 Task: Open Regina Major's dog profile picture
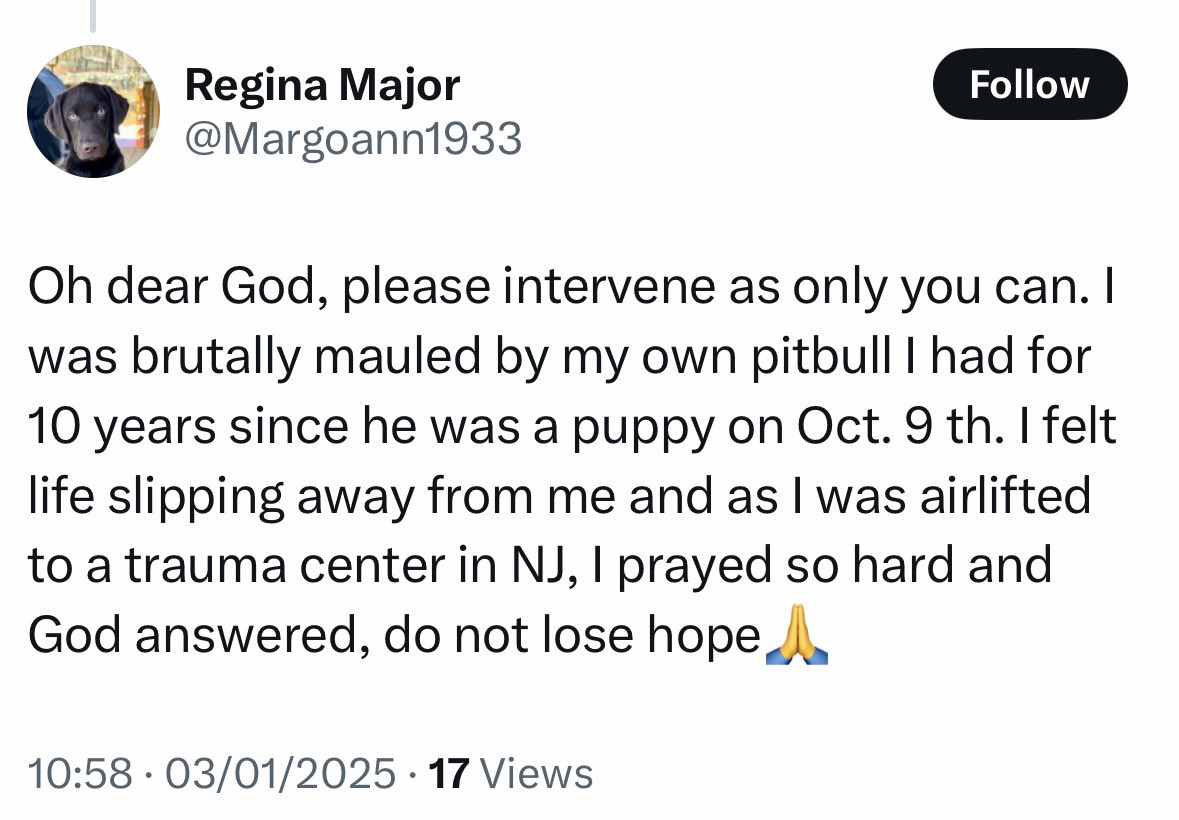tap(93, 111)
